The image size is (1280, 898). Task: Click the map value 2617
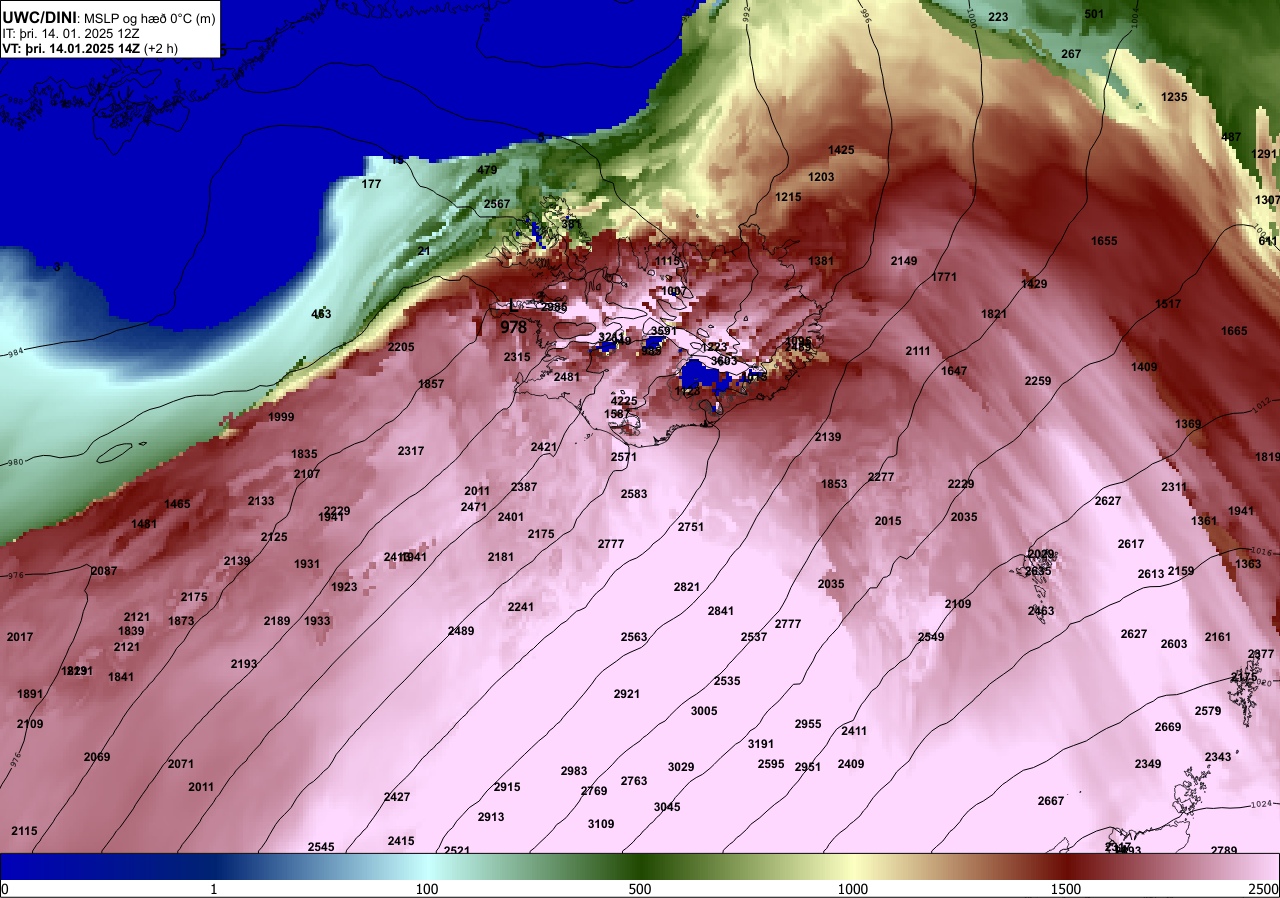1131,544
